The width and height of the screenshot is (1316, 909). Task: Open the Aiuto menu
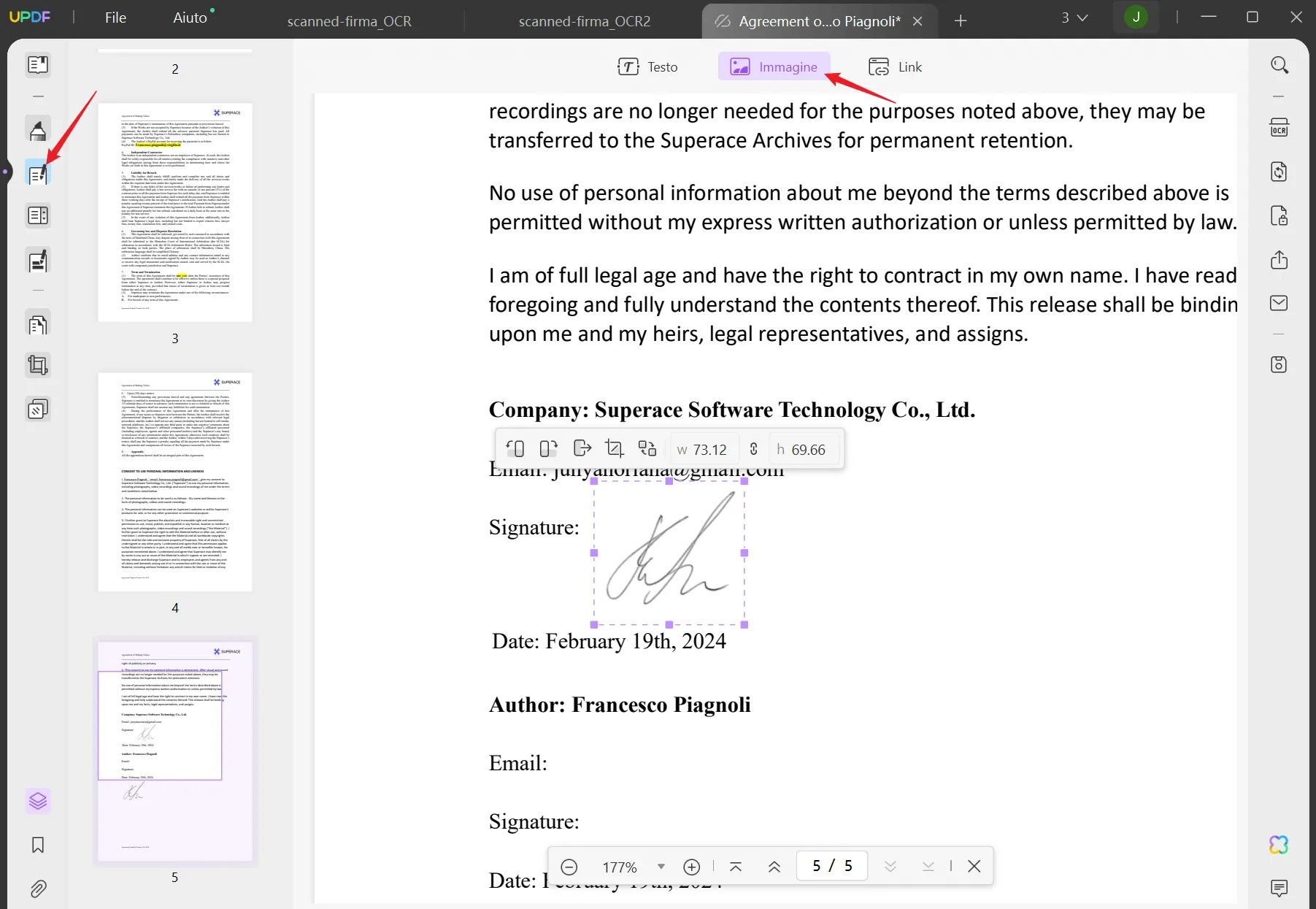pos(191,18)
